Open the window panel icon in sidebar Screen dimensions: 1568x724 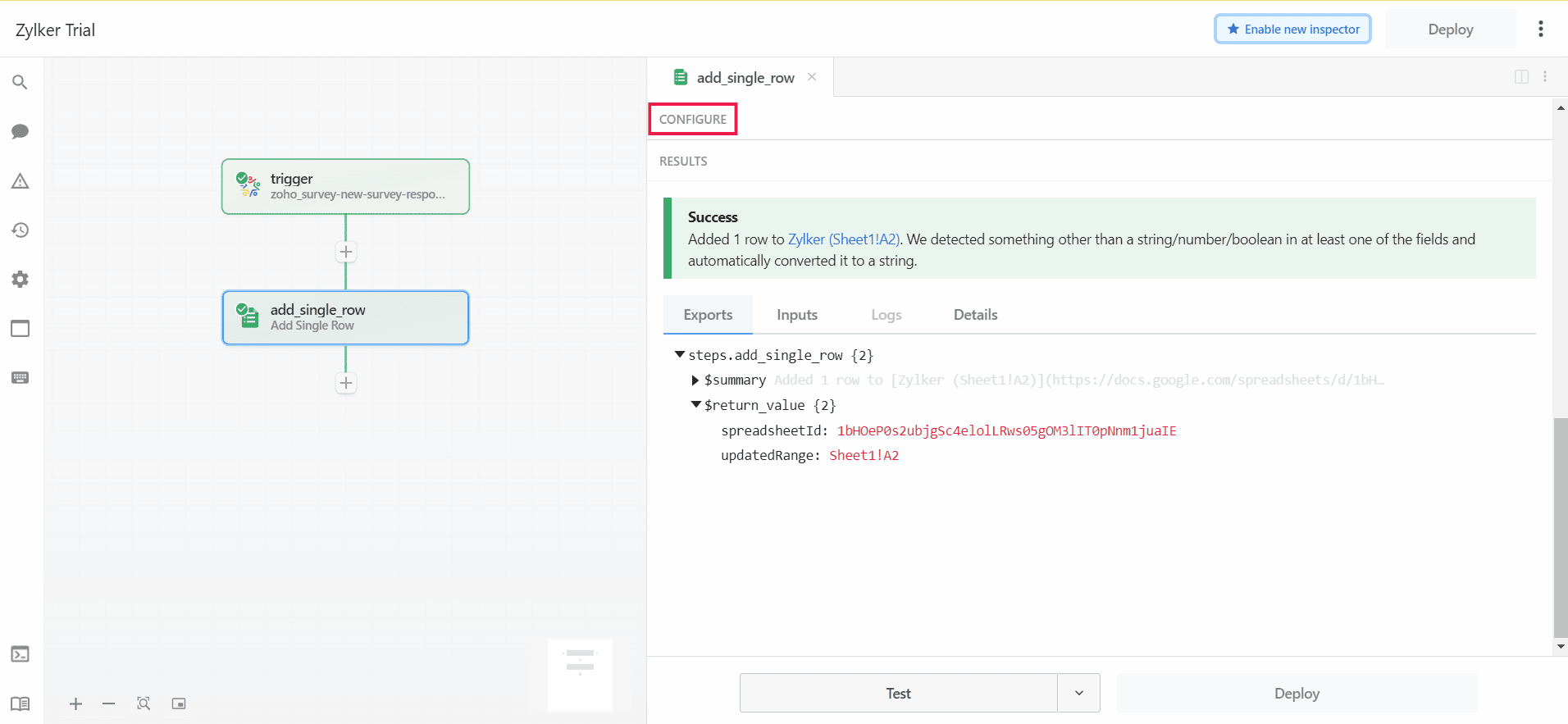tap(20, 328)
